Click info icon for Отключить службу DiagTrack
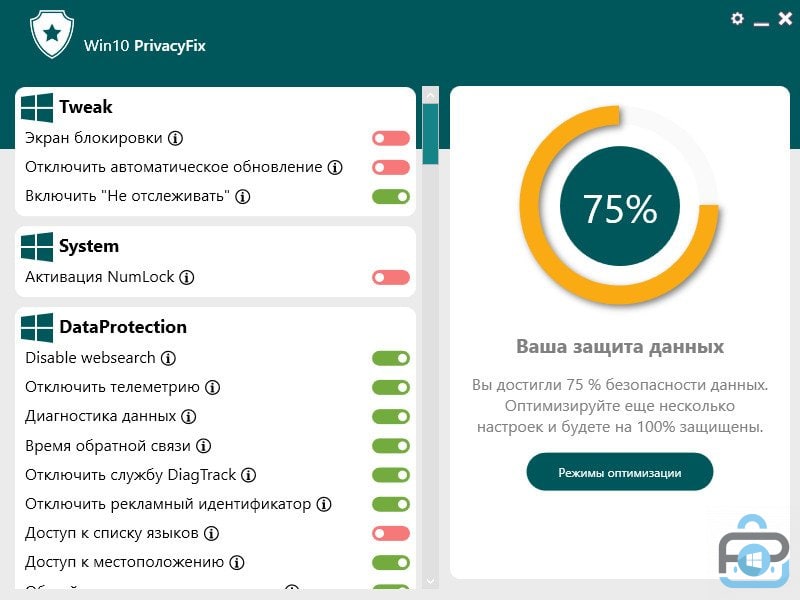This screenshot has width=800, height=600. pos(249,475)
